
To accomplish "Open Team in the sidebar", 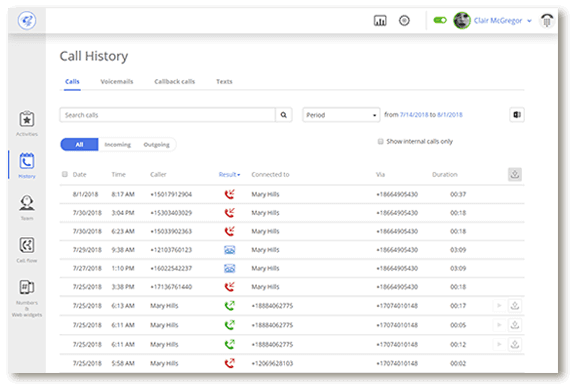I will click(x=27, y=207).
